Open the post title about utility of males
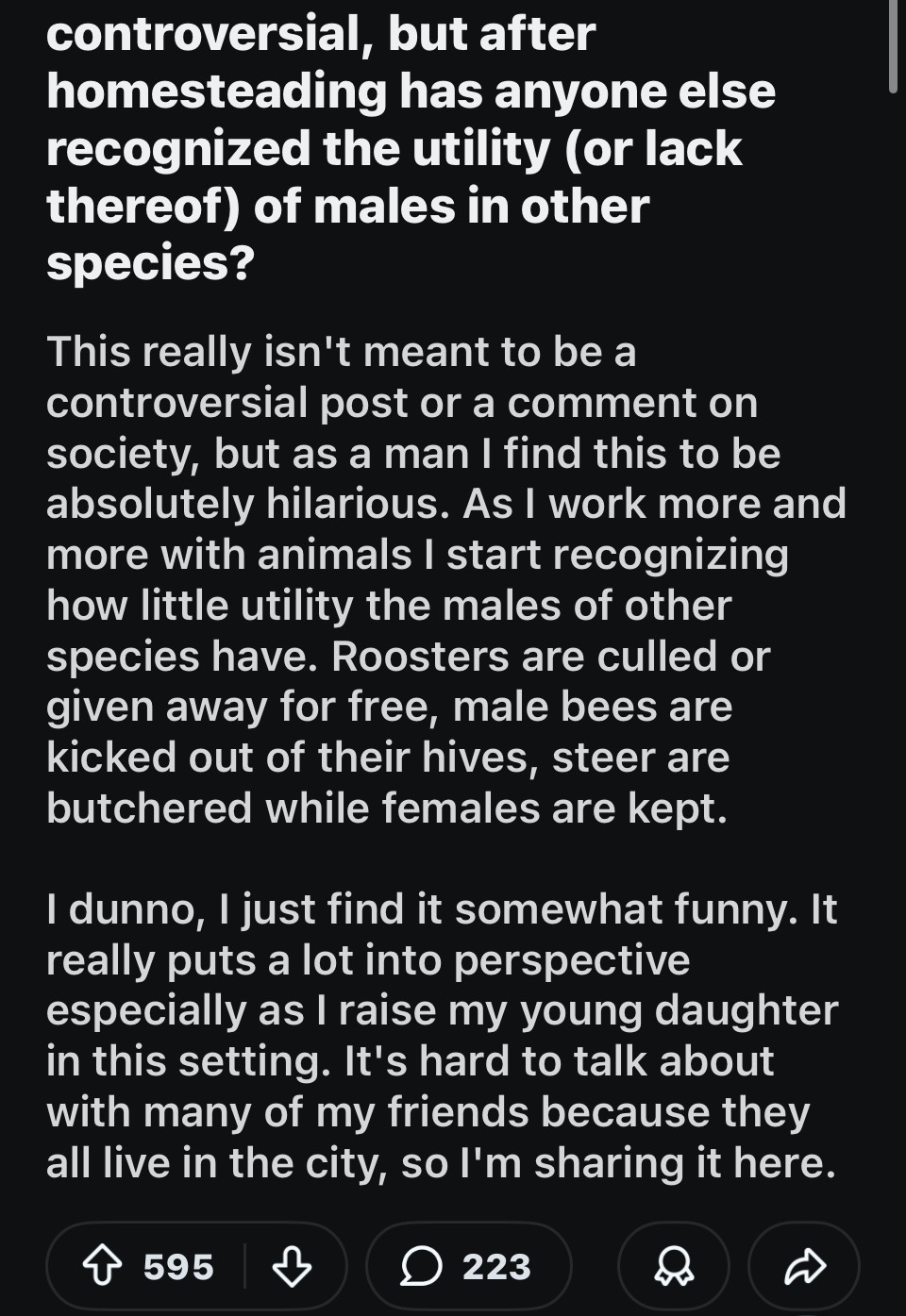 click(411, 148)
